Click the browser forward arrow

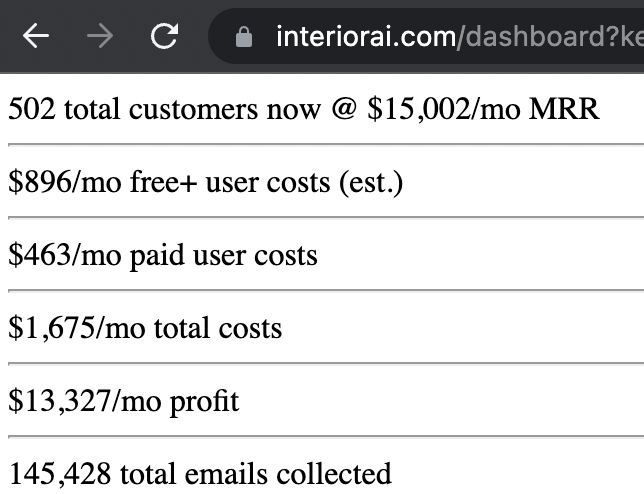pyautogui.click(x=100, y=36)
